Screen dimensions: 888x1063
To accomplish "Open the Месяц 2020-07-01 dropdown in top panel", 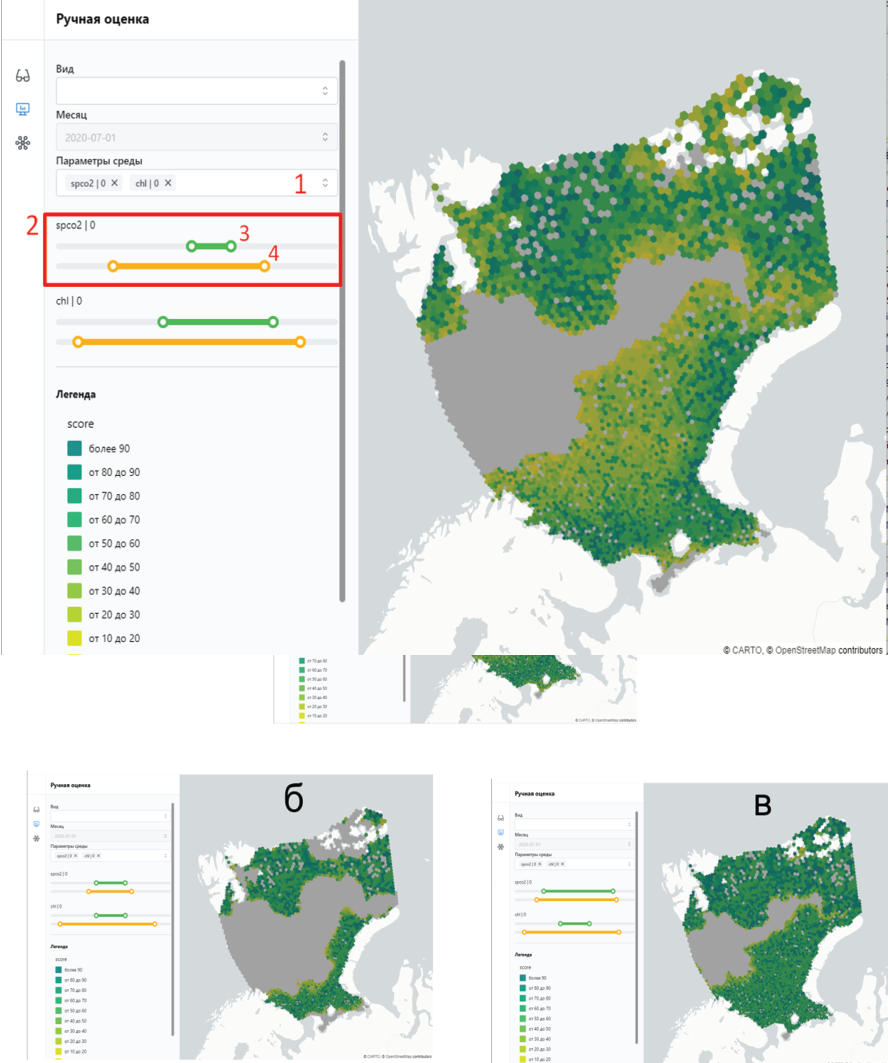I will pos(196,137).
